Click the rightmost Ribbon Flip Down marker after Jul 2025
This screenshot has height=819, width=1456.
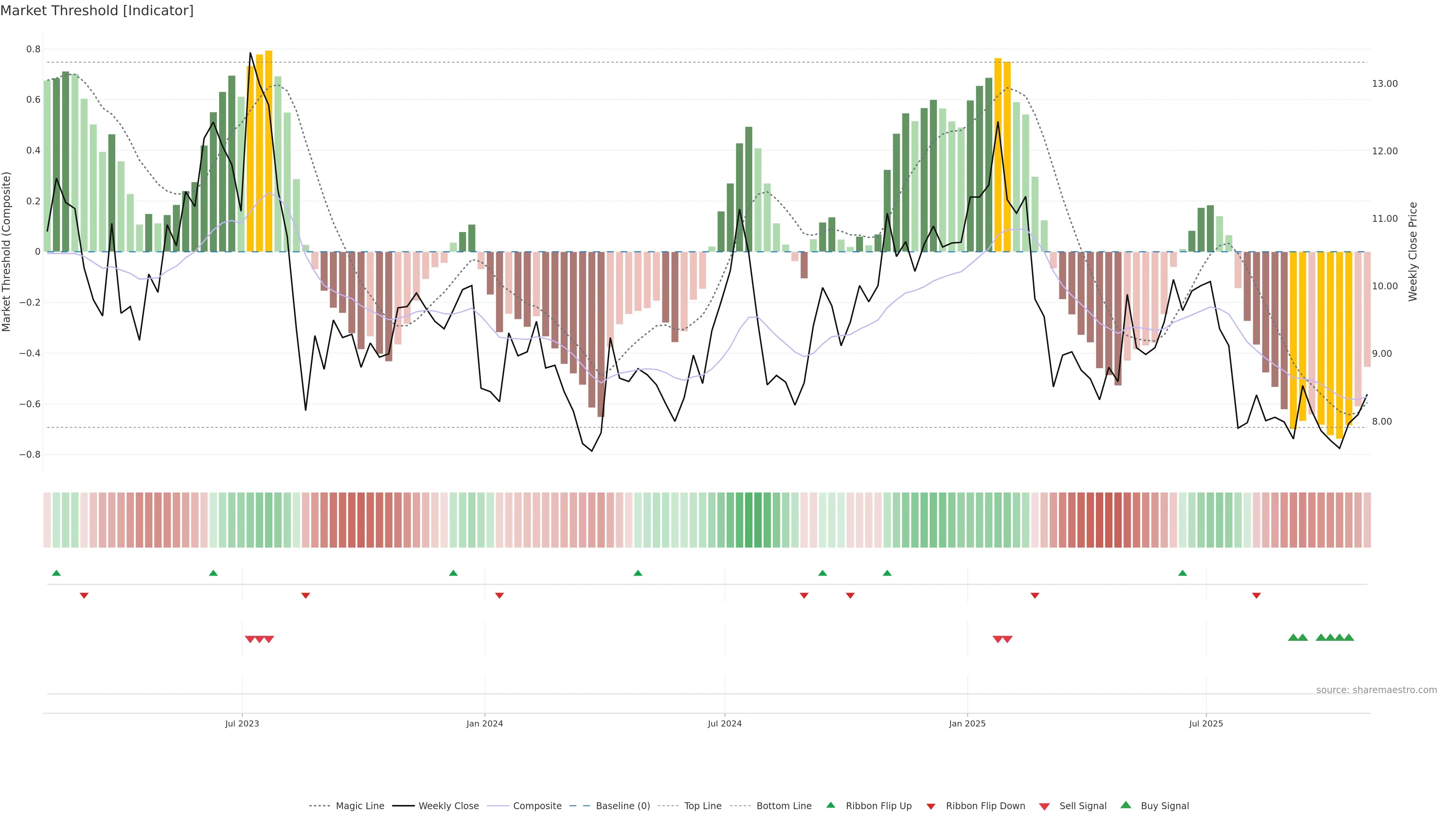(x=1257, y=595)
